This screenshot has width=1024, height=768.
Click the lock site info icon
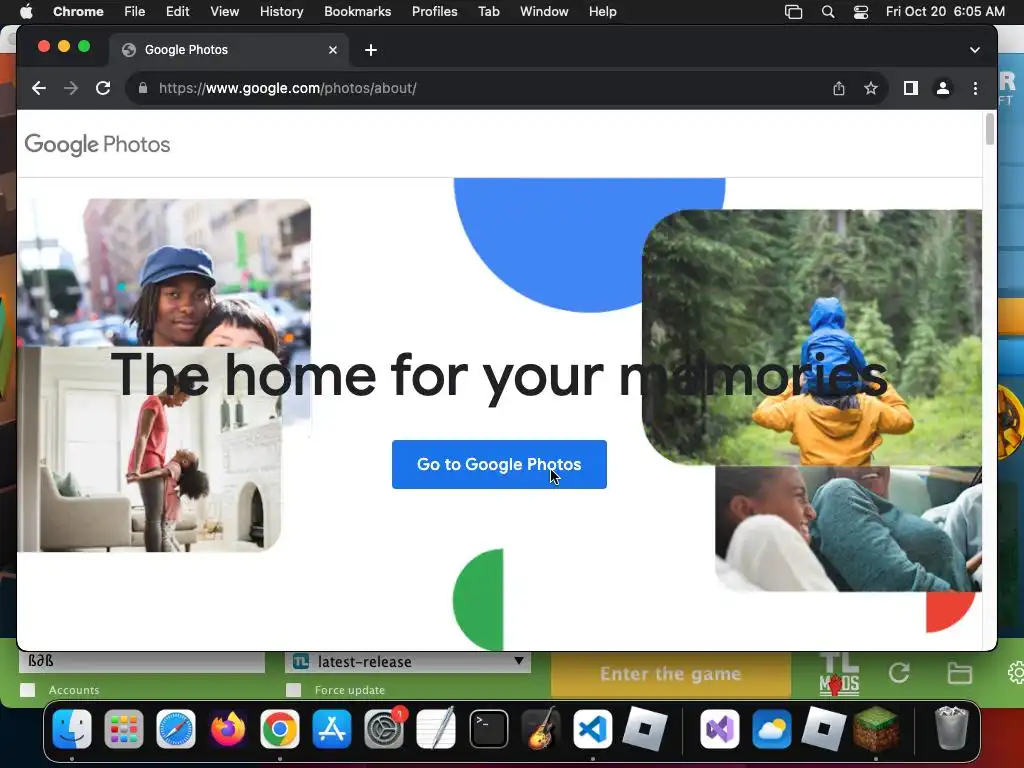pos(143,88)
